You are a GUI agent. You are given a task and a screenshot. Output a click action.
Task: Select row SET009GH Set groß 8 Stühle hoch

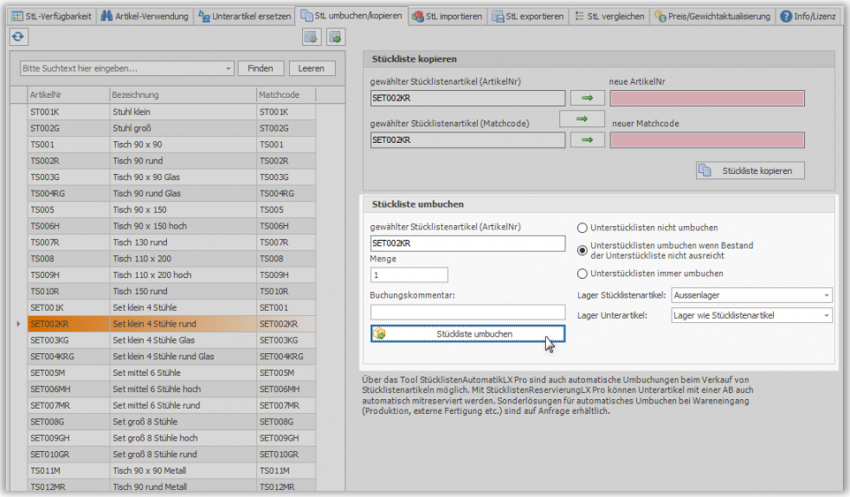(x=171, y=438)
